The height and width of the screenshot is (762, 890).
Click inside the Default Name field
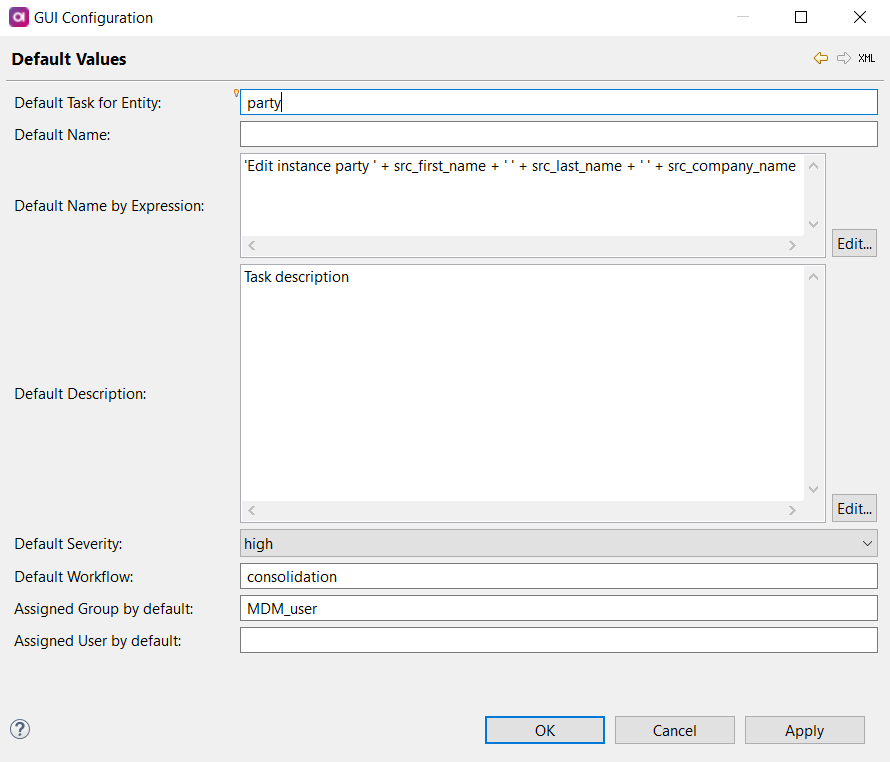pyautogui.click(x=558, y=134)
